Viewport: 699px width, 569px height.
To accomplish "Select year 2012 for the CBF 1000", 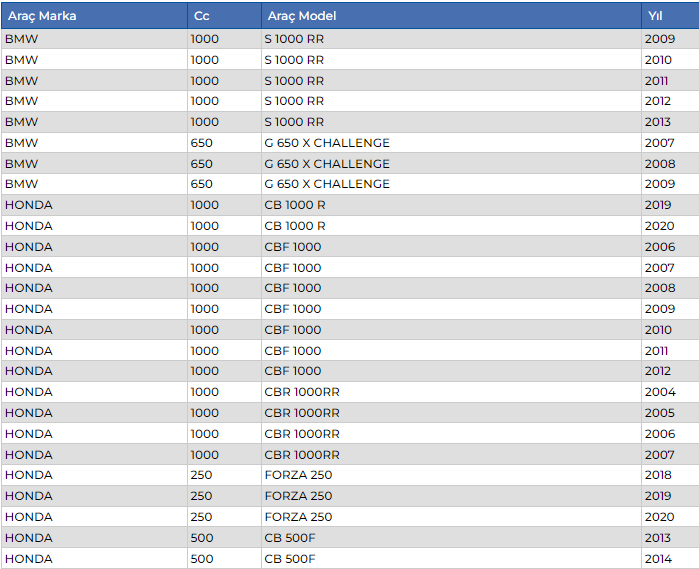I will click(x=659, y=371).
